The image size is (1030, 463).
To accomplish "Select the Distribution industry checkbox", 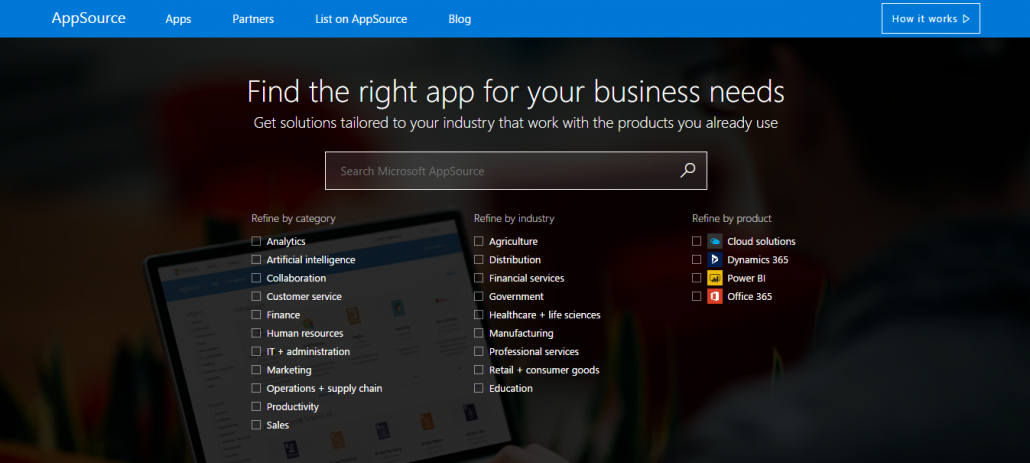I will (x=479, y=259).
